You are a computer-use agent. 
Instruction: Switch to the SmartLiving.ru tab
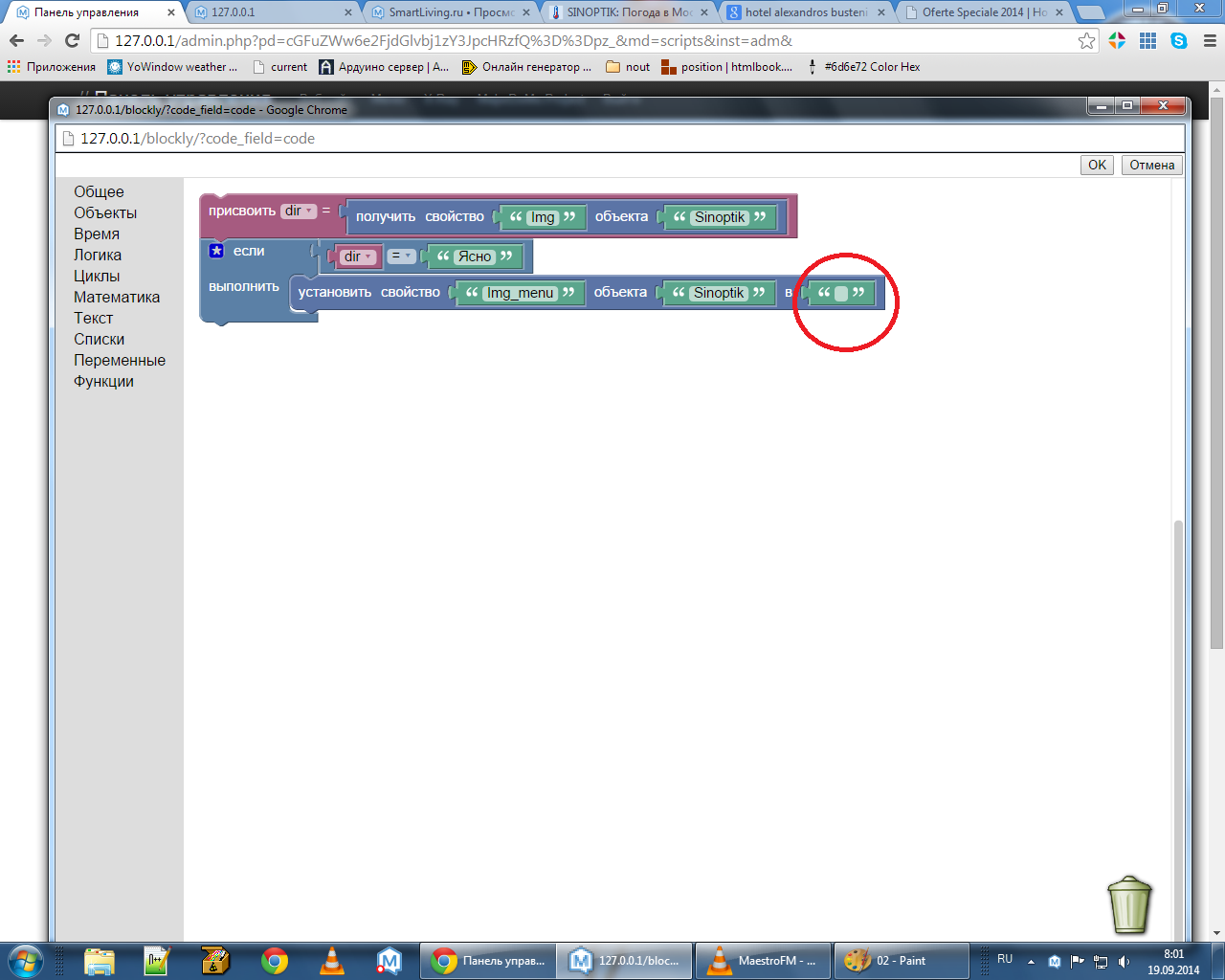coord(450,12)
